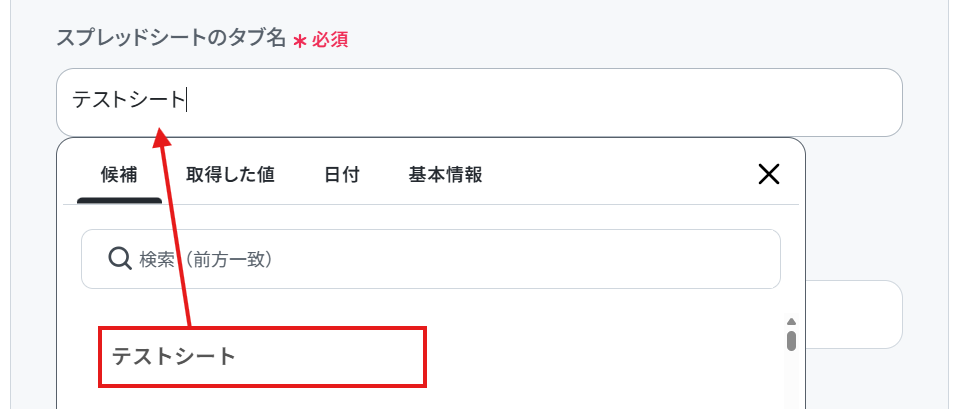
Task: Click the 必須 required label
Action: click(330, 40)
